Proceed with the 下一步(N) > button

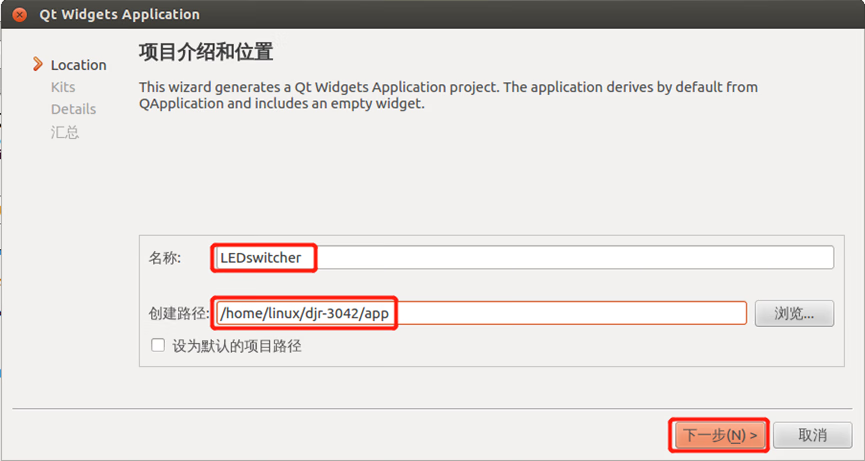(x=719, y=436)
